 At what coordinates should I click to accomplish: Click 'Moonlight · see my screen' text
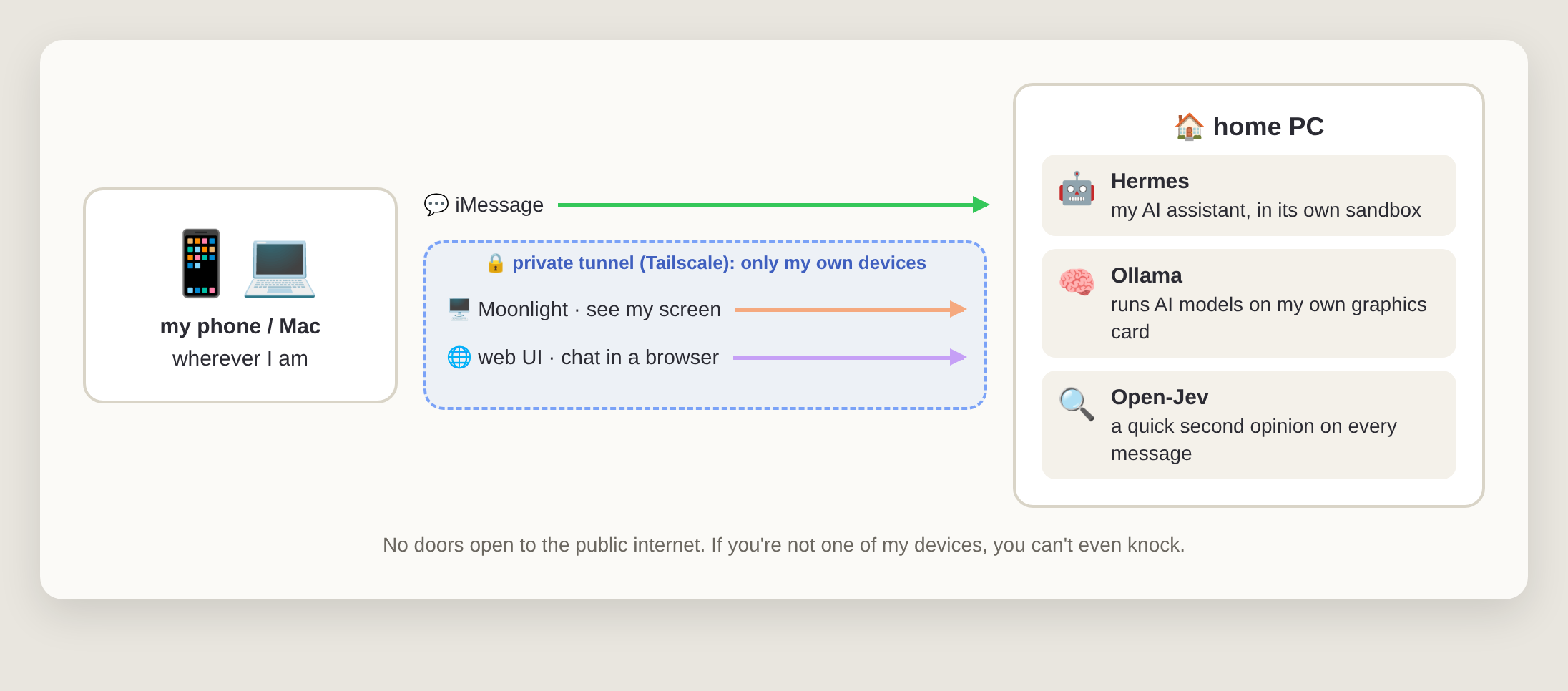click(x=599, y=309)
